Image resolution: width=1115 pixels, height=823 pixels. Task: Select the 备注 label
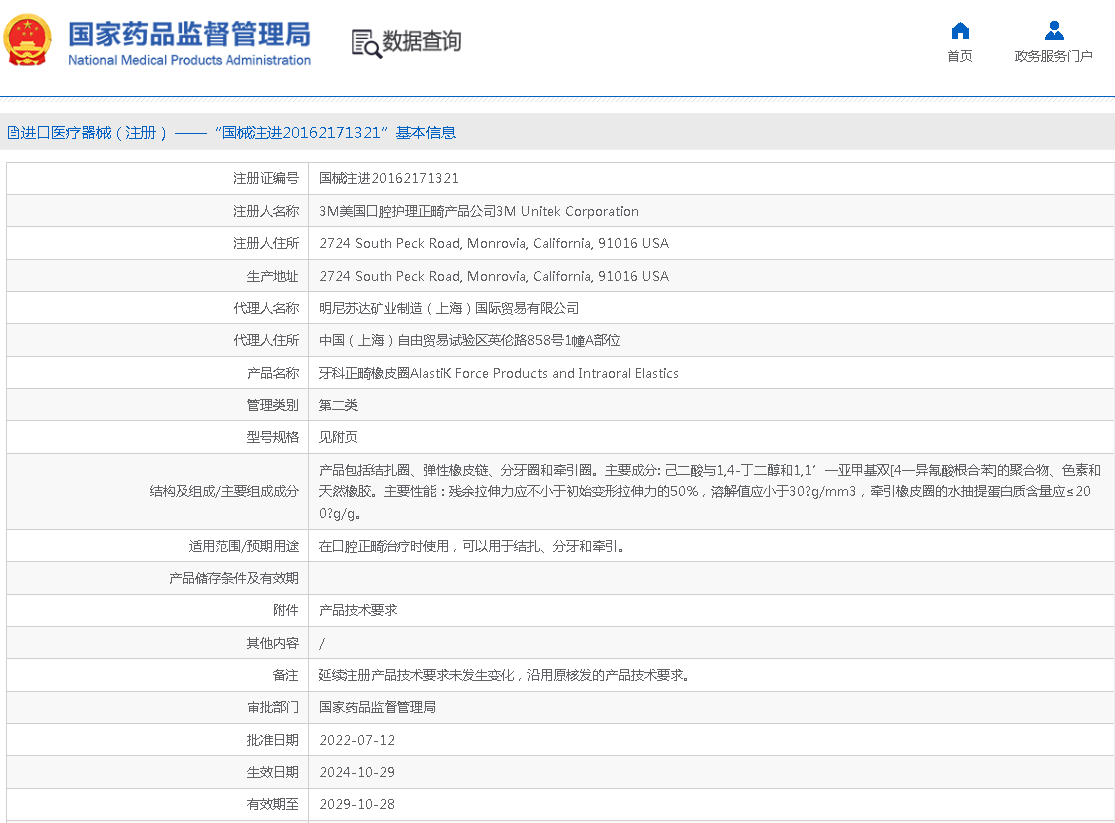point(286,675)
